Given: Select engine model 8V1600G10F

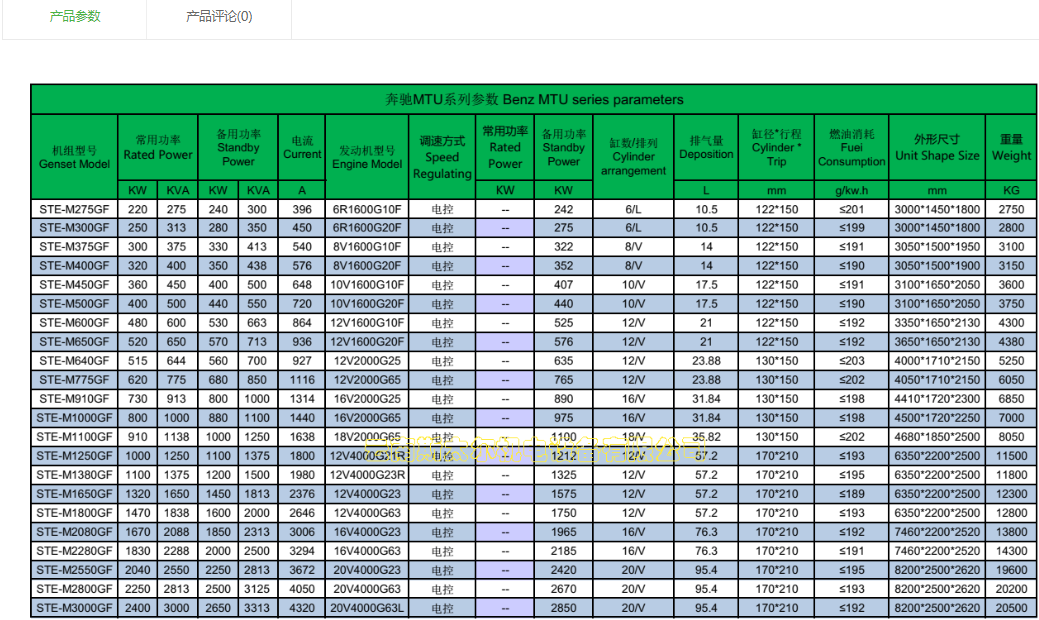Looking at the screenshot, I should click(367, 246).
